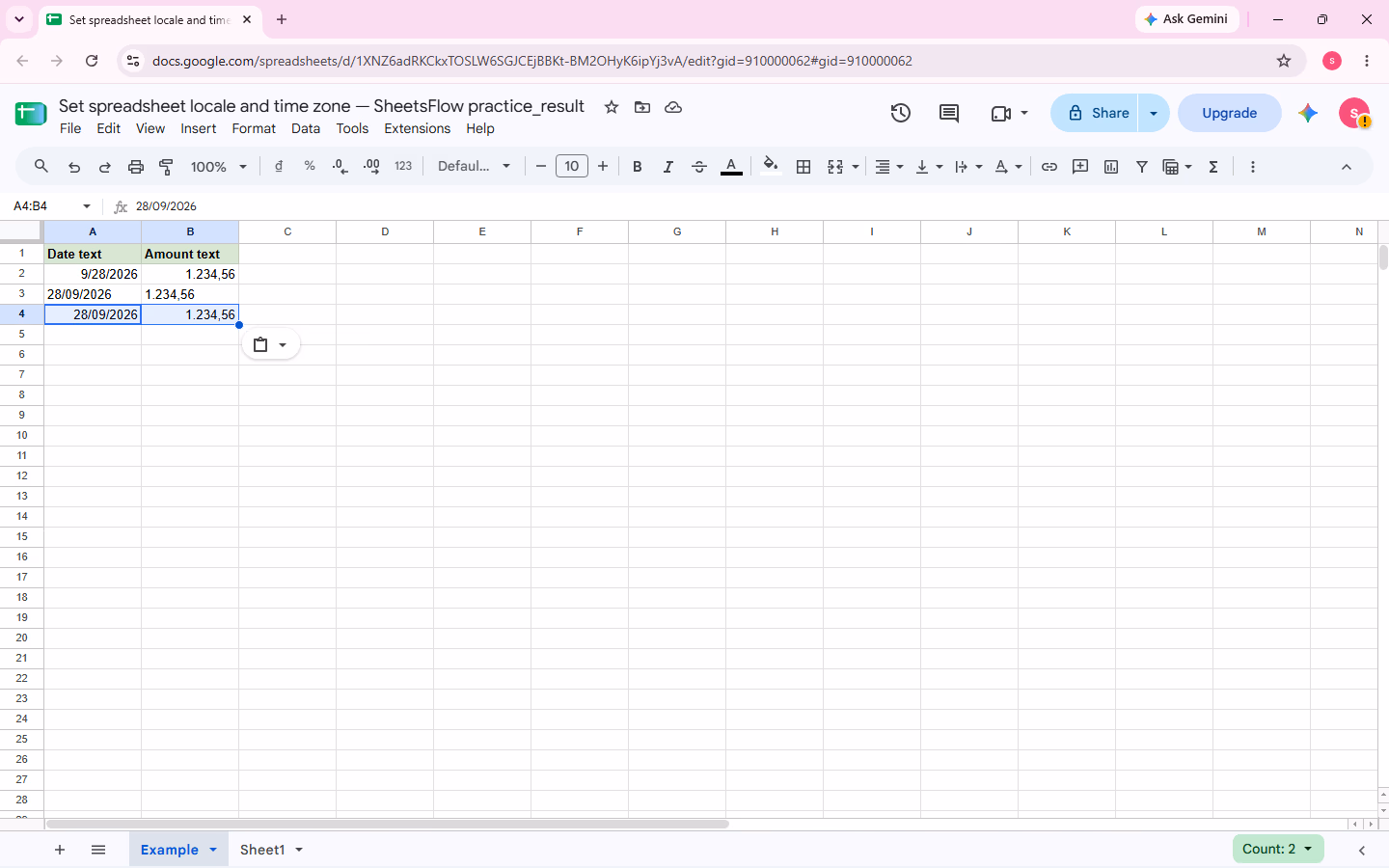Add a new sheet
This screenshot has height=868, width=1389.
click(x=60, y=850)
